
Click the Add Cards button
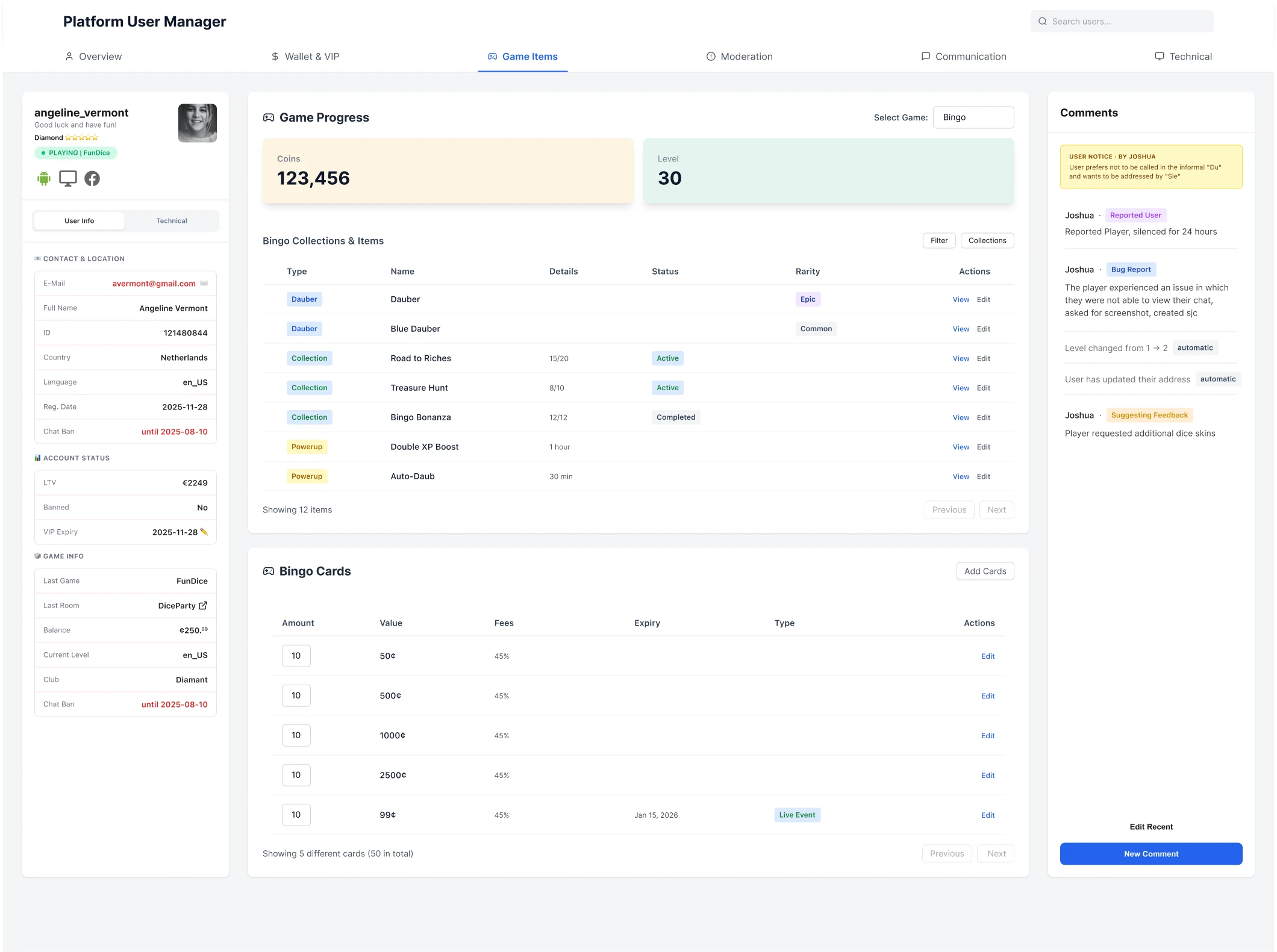click(985, 571)
